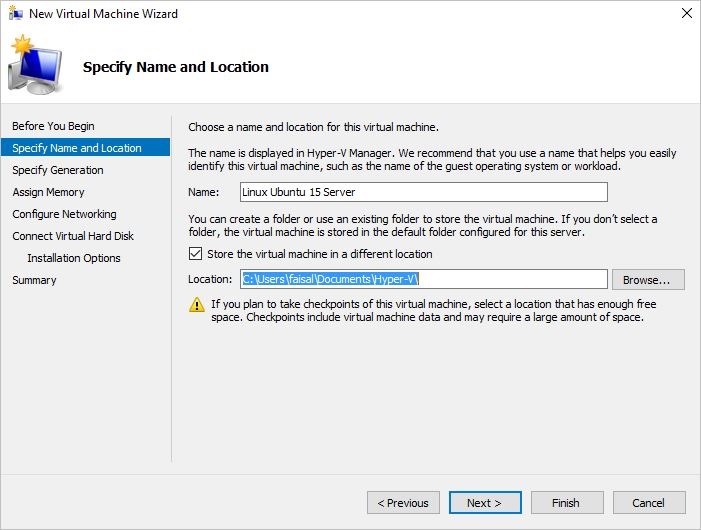Open Connect Virtual Hard Disk step
The image size is (701, 530).
pyautogui.click(x=73, y=236)
